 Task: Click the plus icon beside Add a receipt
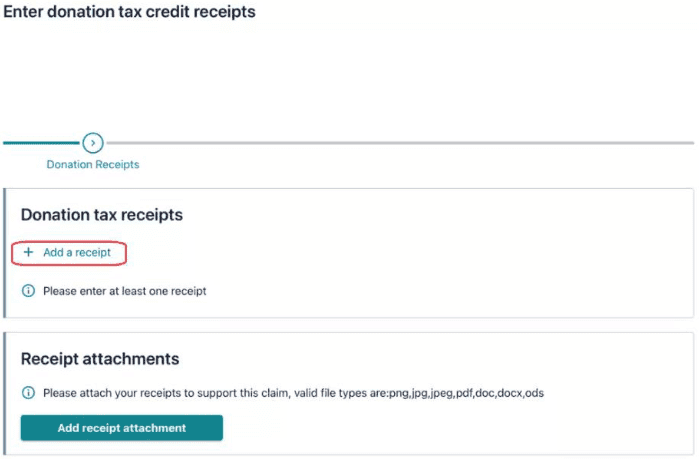pyautogui.click(x=28, y=253)
